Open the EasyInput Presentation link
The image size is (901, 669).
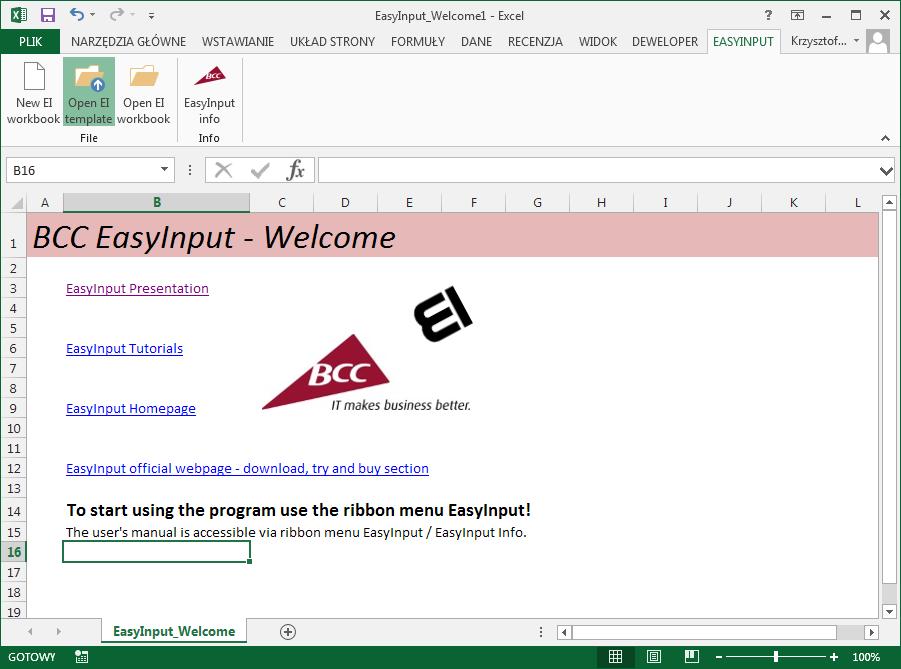[x=137, y=289]
